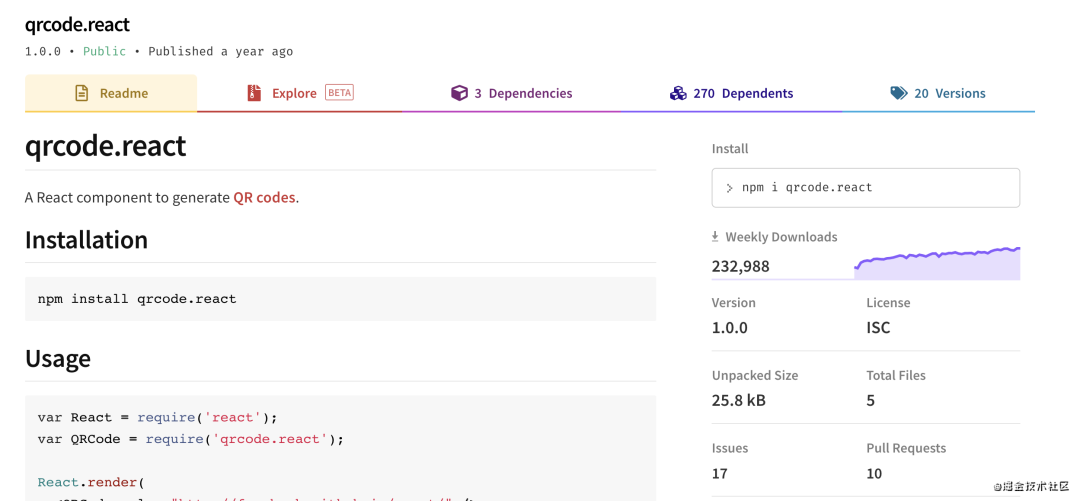Open the 20 Versions tab
The height and width of the screenshot is (501, 1080).
point(949,93)
